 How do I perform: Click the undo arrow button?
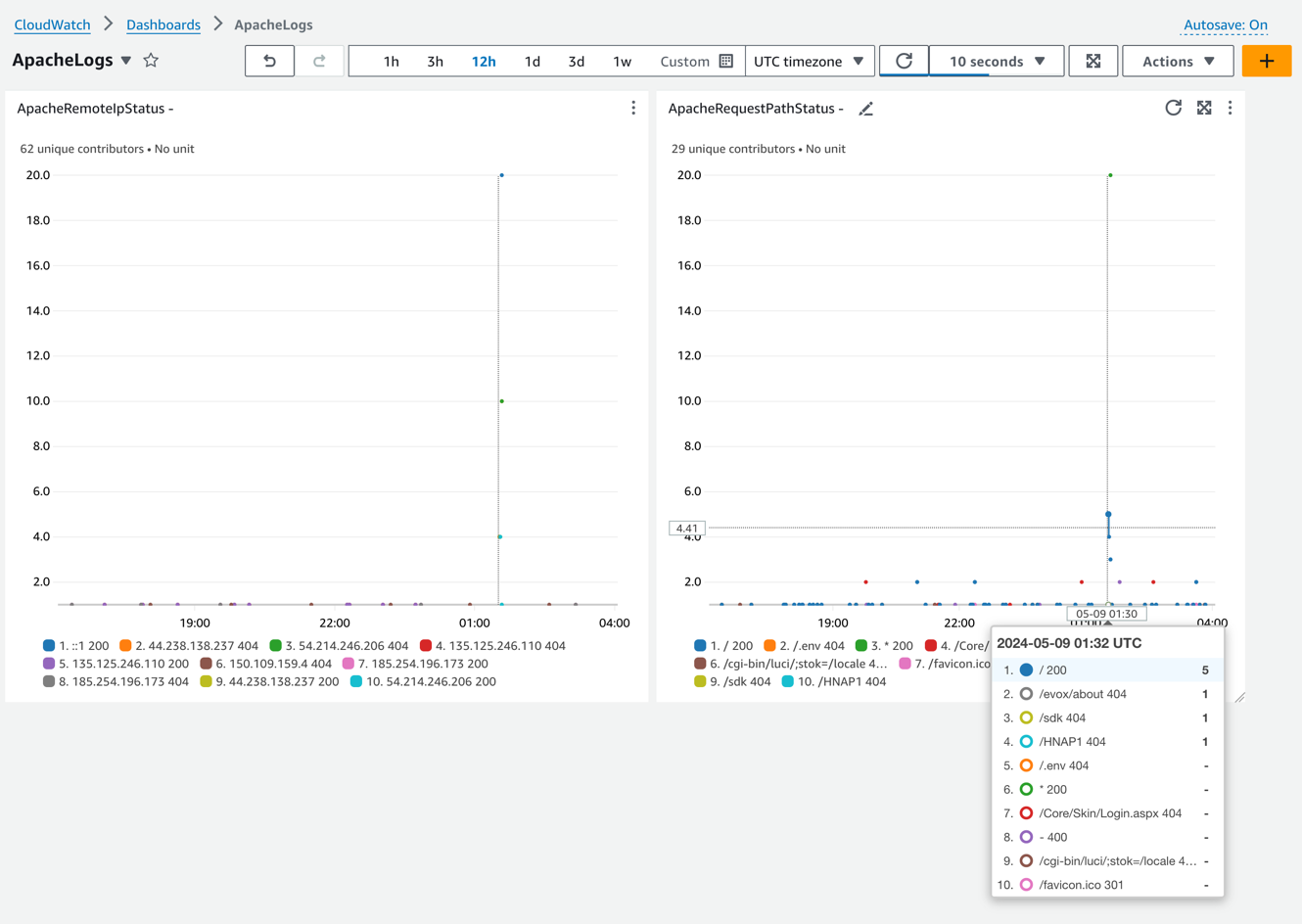[x=269, y=61]
